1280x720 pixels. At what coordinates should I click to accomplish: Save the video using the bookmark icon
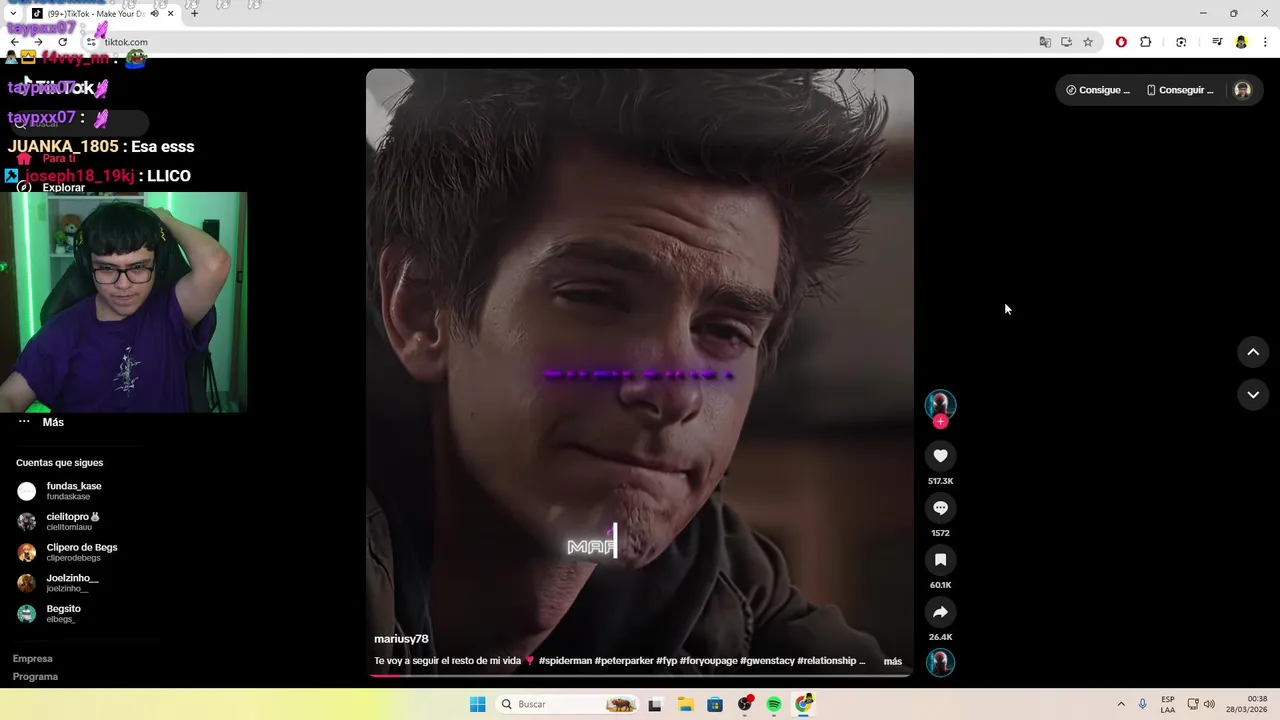940,560
